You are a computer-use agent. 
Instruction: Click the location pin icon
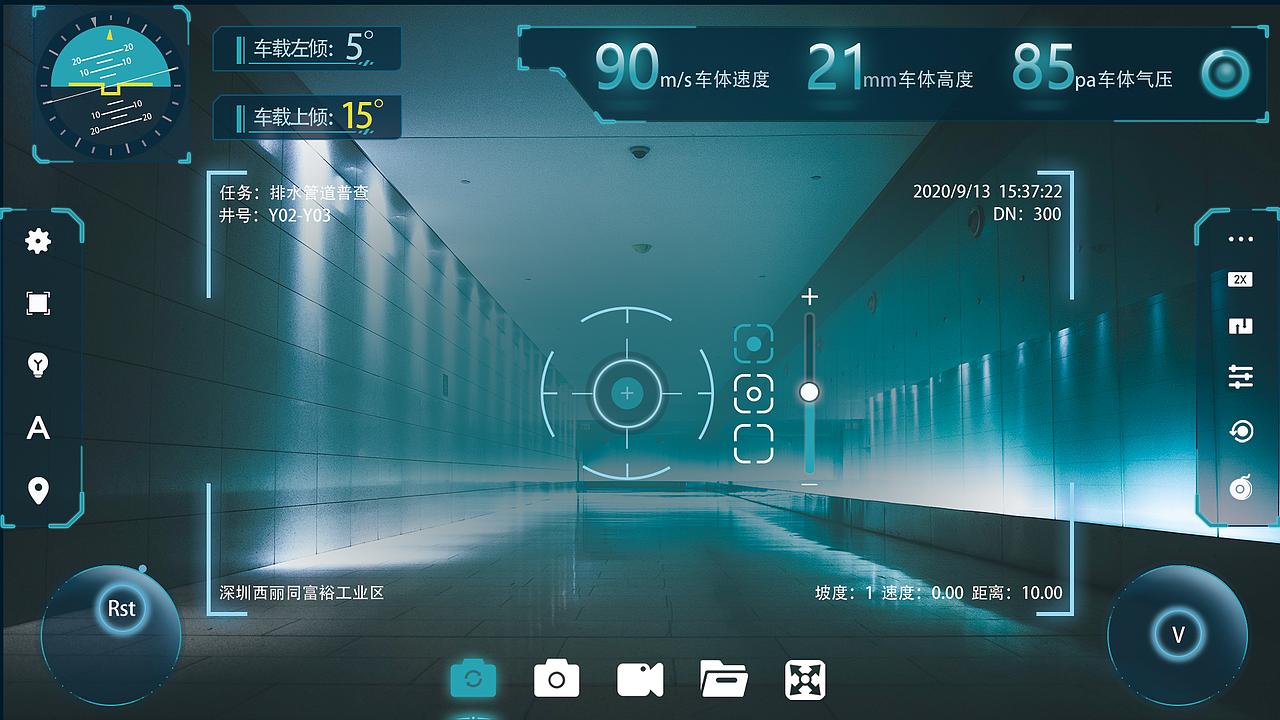[38, 490]
